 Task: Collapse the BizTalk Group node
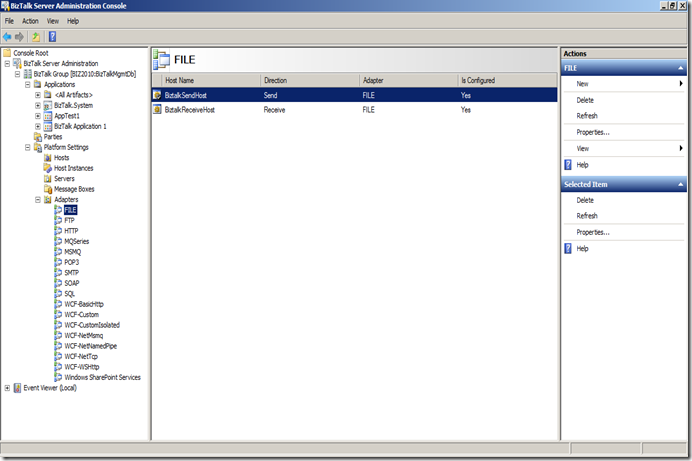[18, 74]
